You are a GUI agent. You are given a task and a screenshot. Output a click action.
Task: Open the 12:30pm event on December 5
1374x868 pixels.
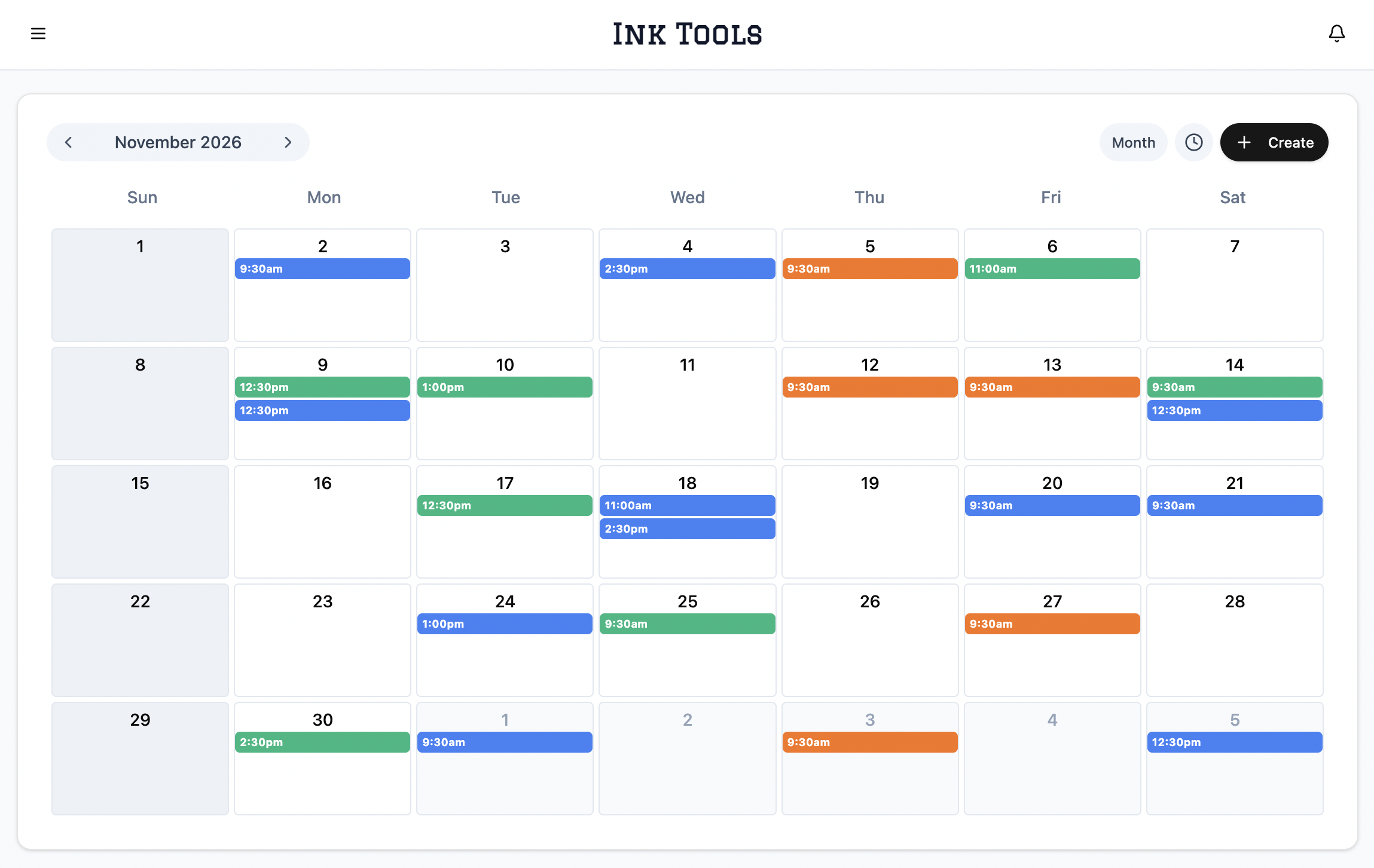(x=1235, y=742)
